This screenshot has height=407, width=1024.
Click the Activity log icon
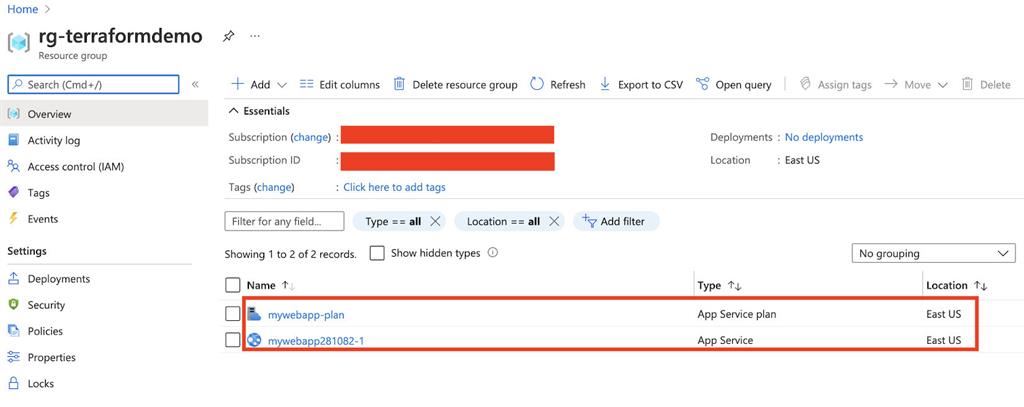(x=13, y=140)
